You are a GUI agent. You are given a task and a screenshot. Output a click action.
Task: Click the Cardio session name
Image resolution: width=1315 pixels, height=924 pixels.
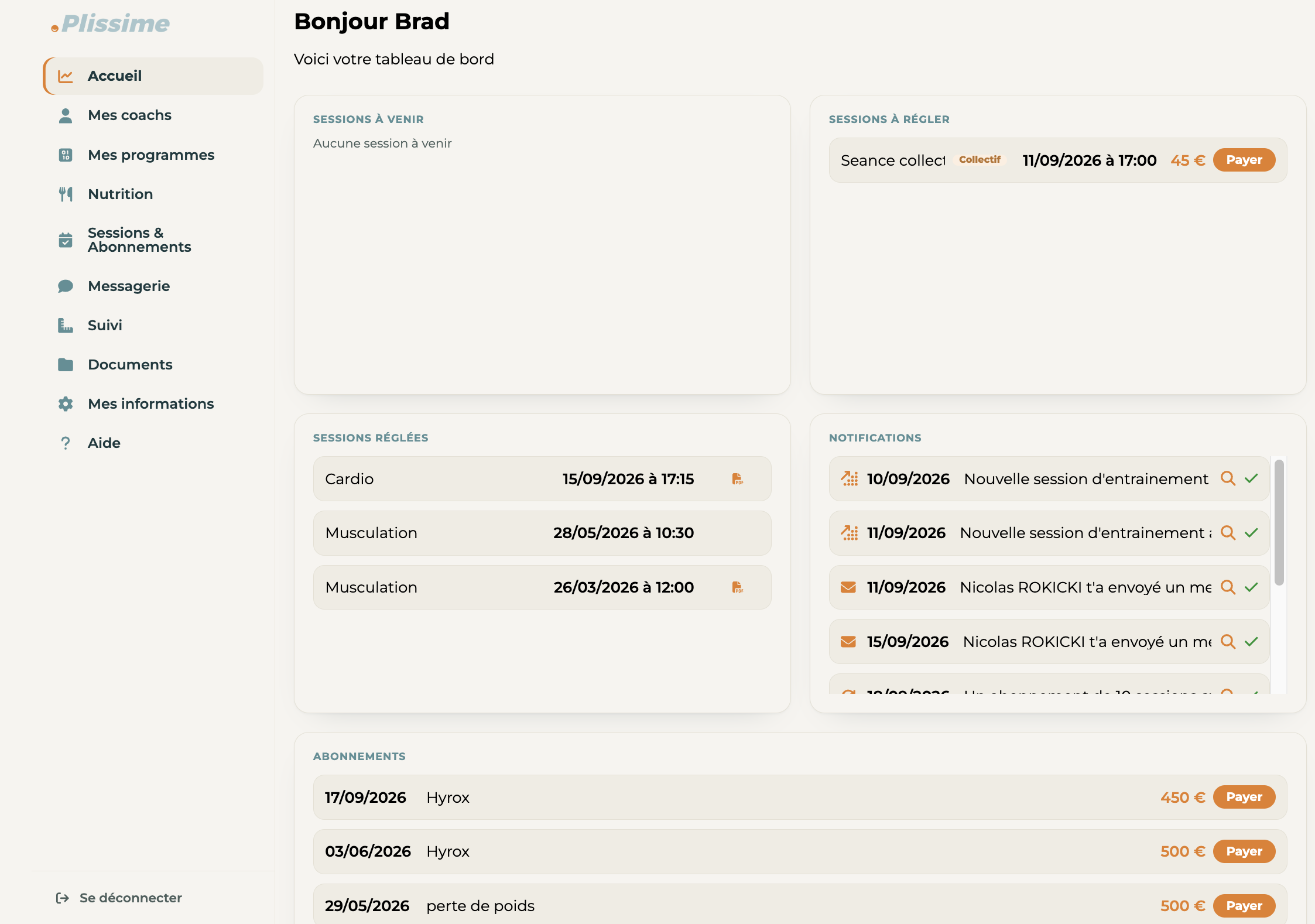[350, 479]
